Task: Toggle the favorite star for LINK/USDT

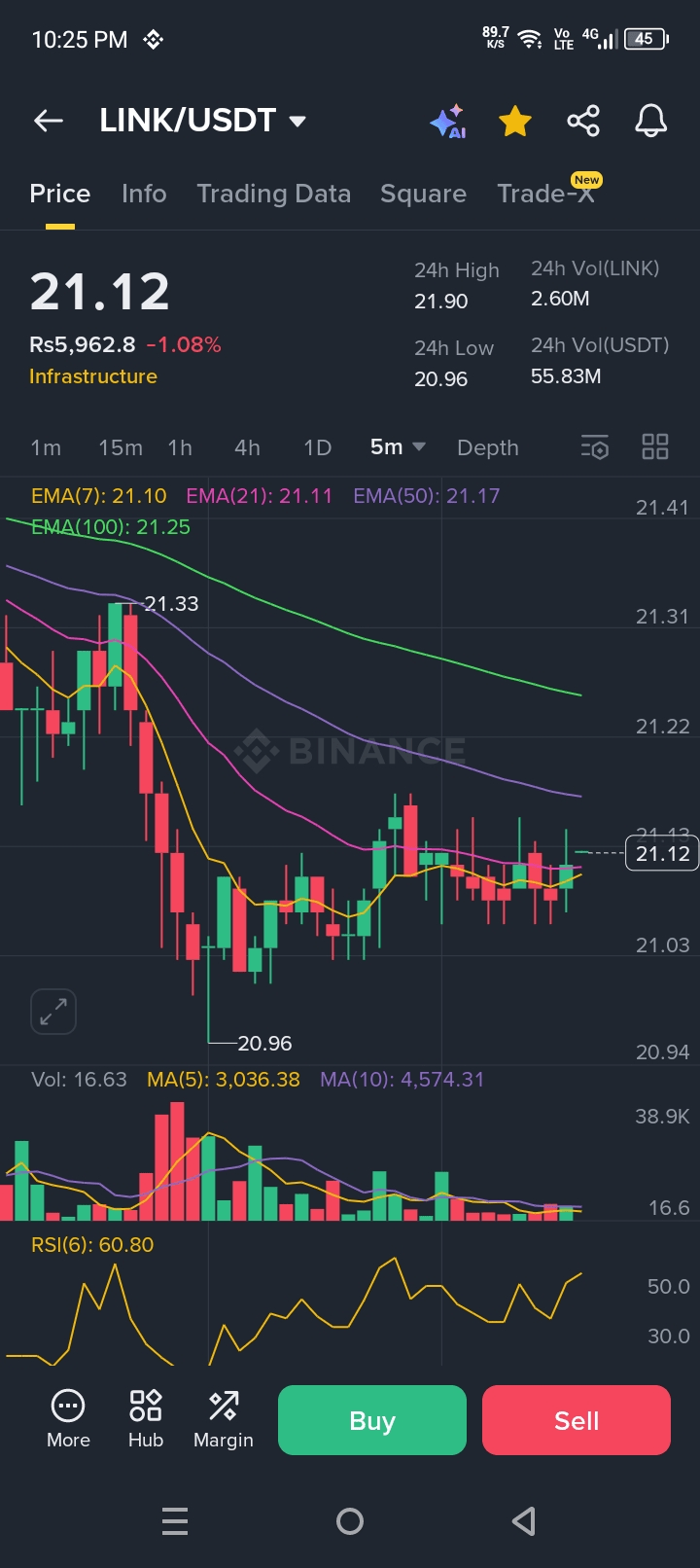Action: coord(515,122)
